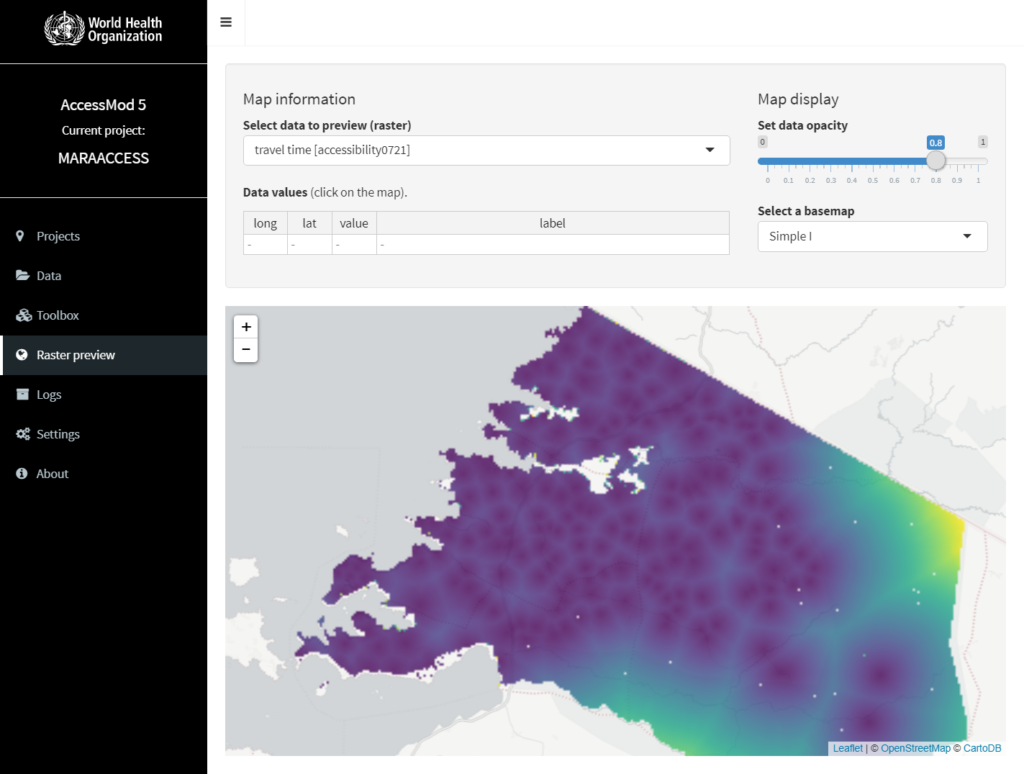Expand the travel time accessibility0721 selector
Viewport: 1024px width, 774px height.
[x=486, y=150]
